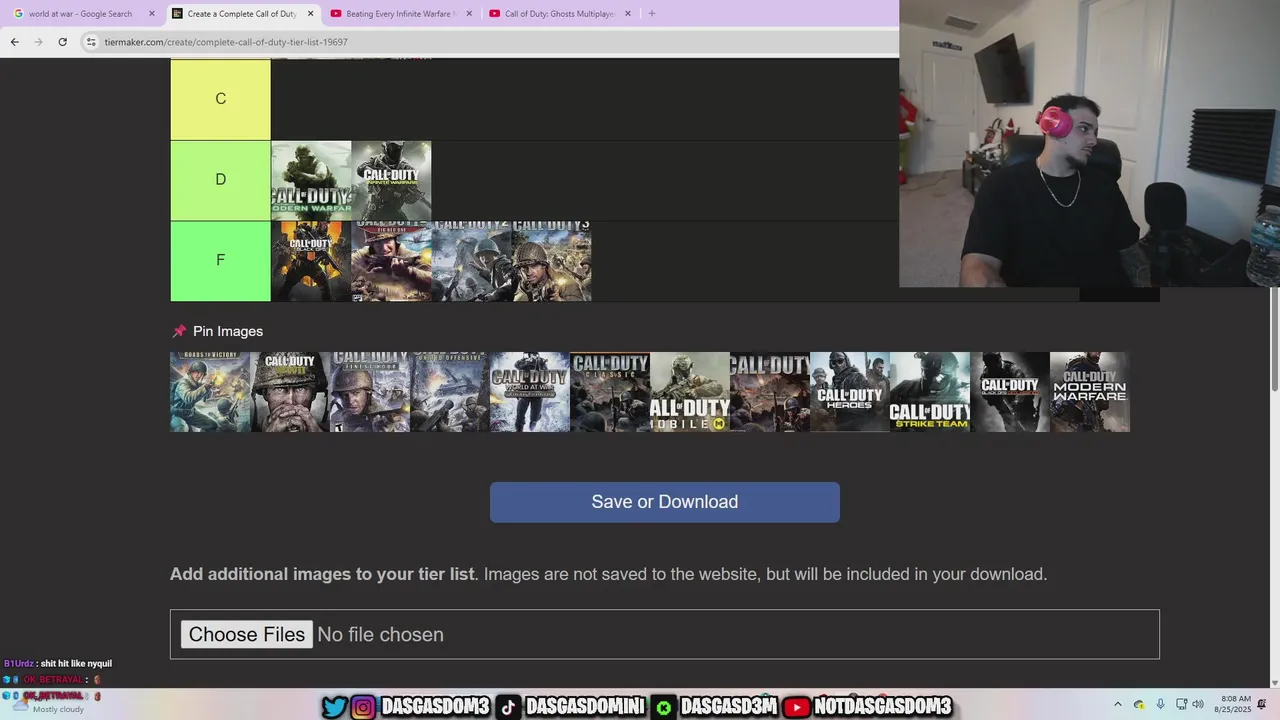This screenshot has width=1280, height=720.
Task: Click the light green D tier label
Action: [220, 180]
